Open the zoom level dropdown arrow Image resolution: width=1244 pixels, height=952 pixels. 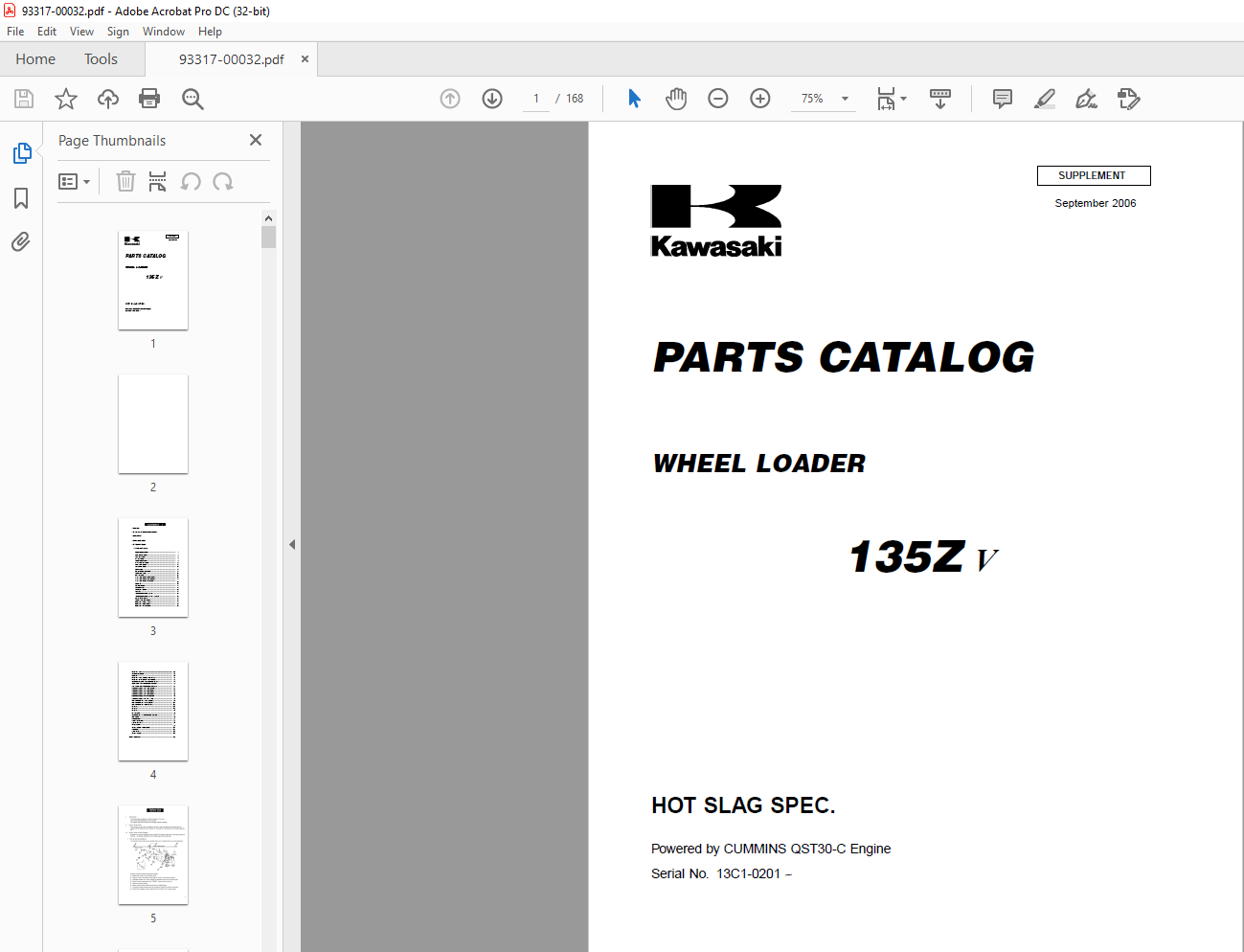pos(845,99)
